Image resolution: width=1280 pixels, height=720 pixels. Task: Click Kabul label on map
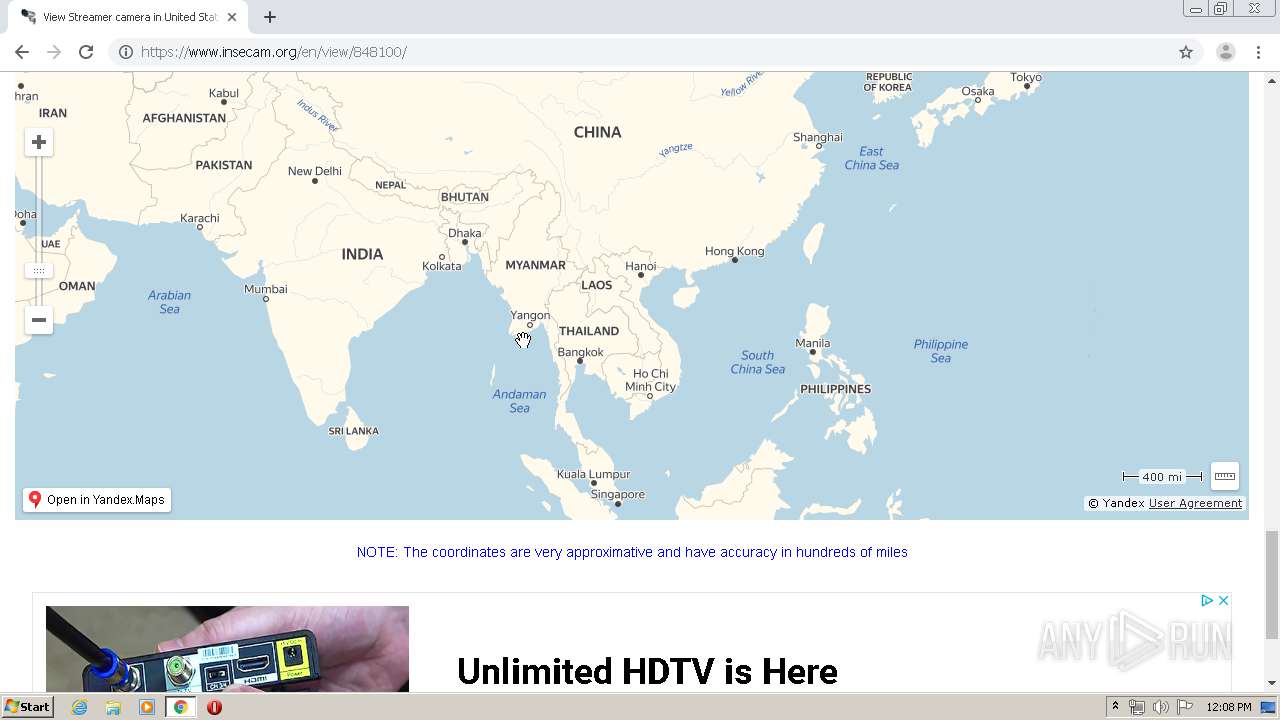pos(224,93)
